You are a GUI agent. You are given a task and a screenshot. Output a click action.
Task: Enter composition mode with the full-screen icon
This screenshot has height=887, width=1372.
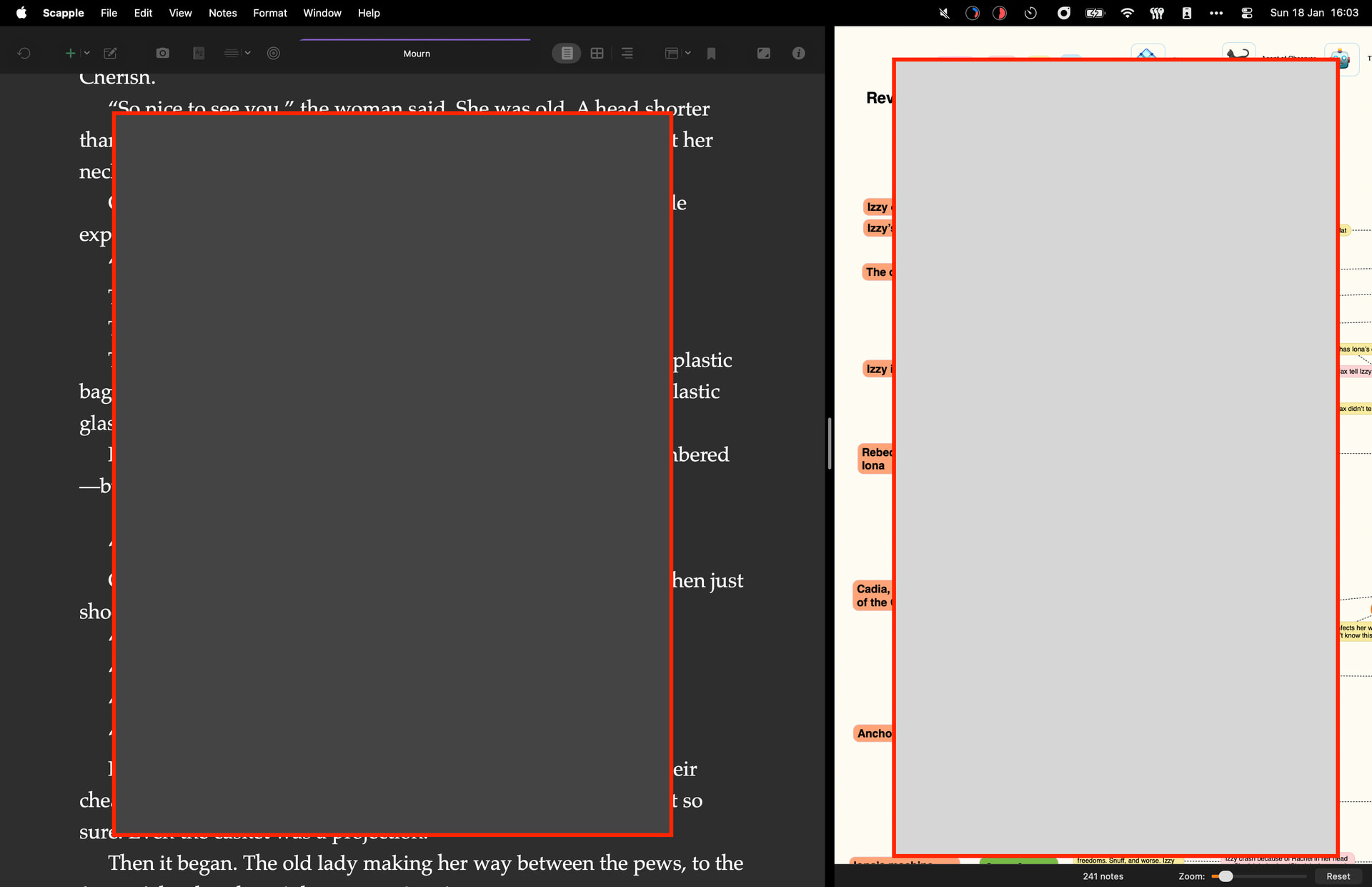[x=763, y=54]
